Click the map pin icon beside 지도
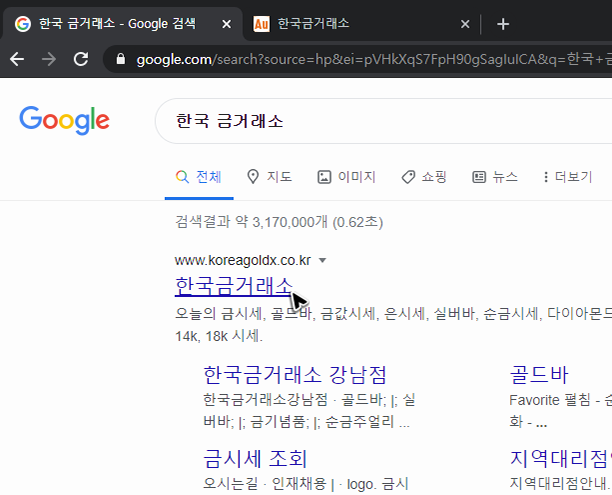 tap(253, 177)
